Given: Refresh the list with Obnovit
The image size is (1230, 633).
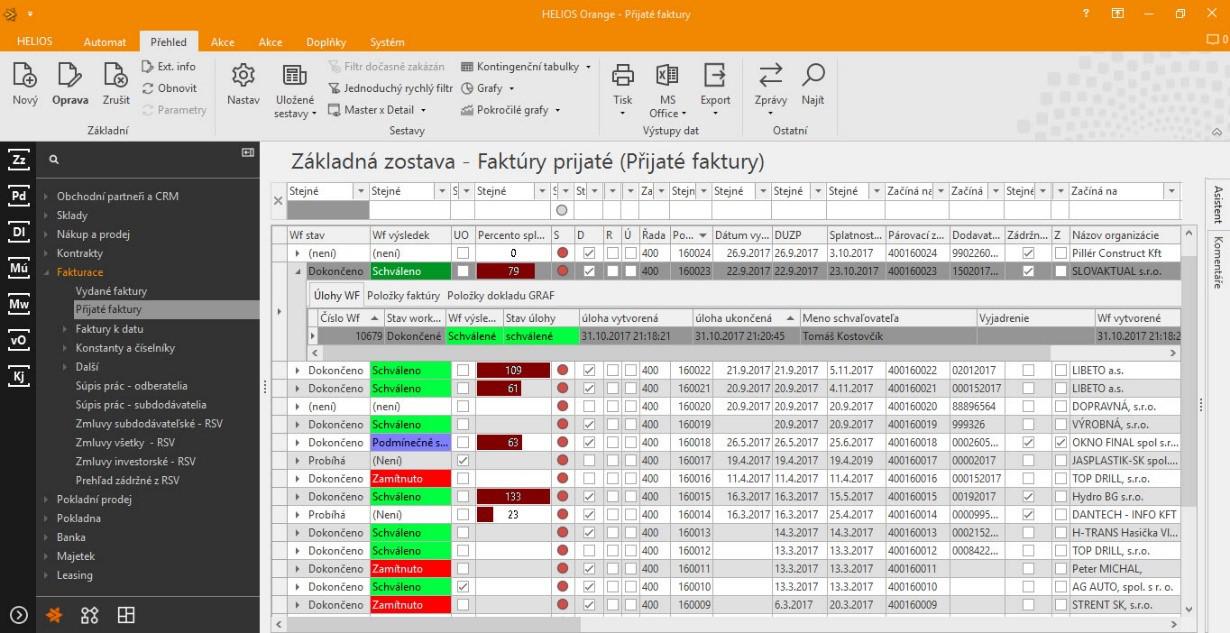Looking at the screenshot, I should [169, 88].
